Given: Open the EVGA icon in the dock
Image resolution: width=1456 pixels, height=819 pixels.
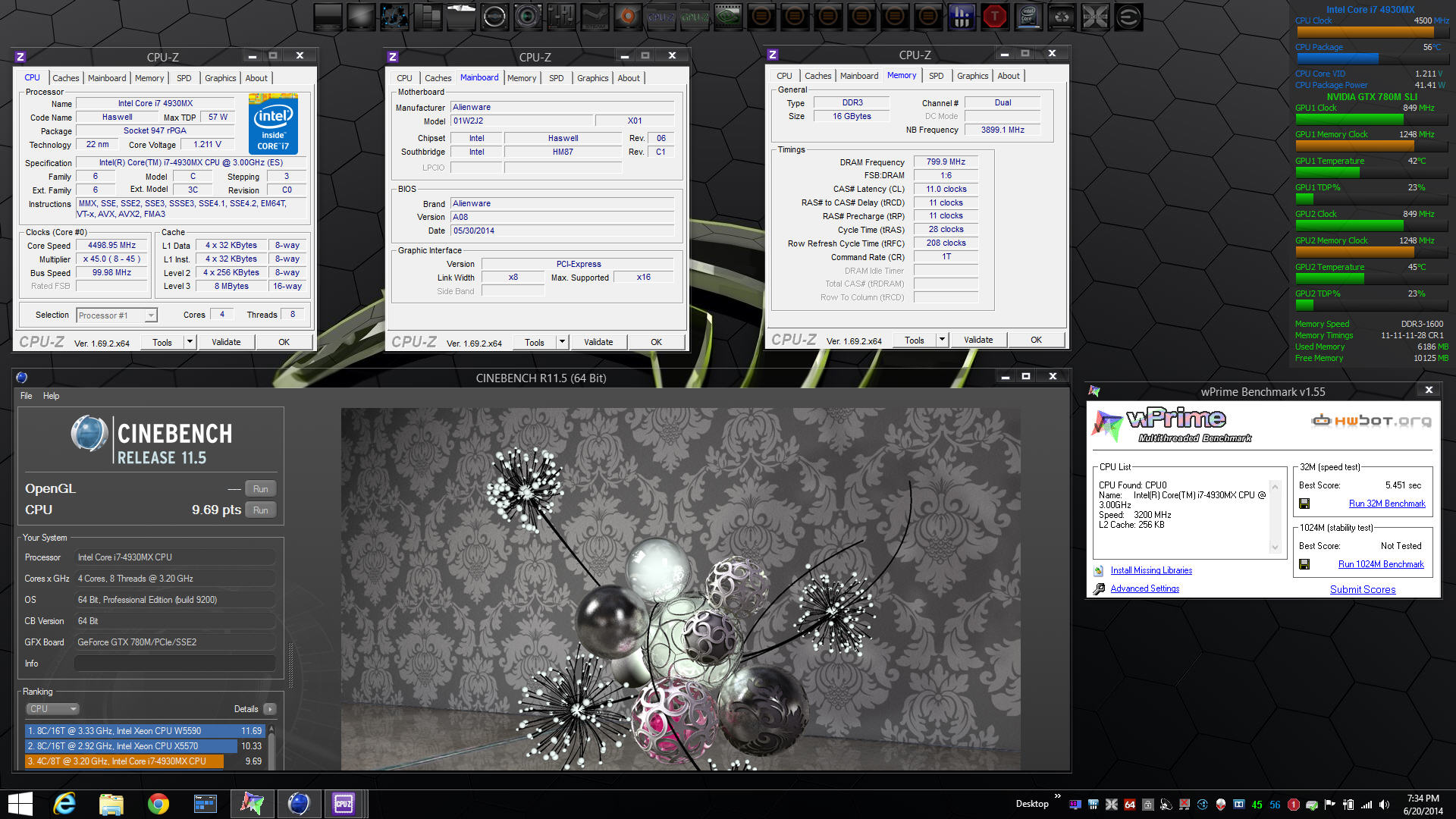Looking at the screenshot, I should tap(1128, 17).
